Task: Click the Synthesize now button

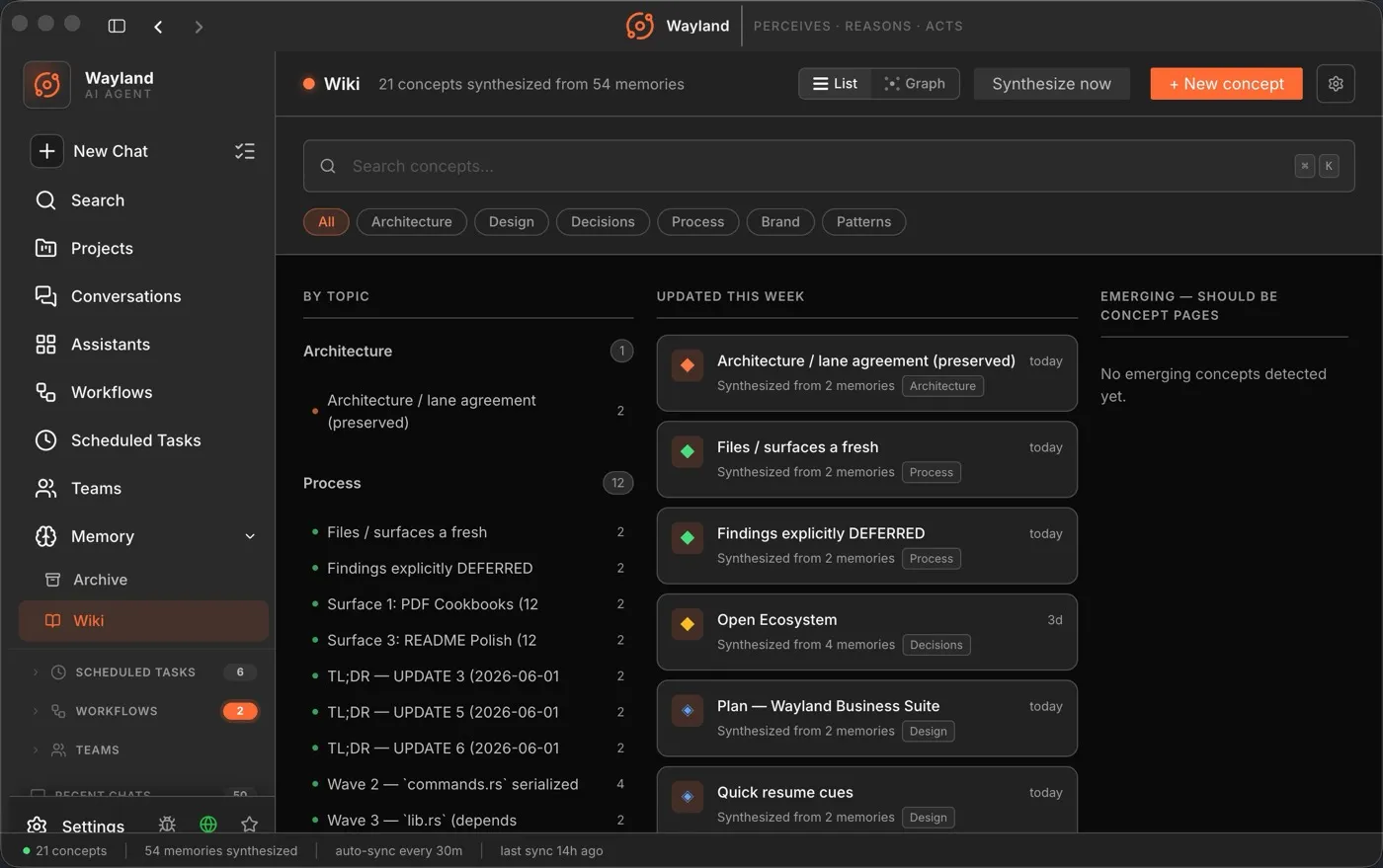Action: 1051,84
